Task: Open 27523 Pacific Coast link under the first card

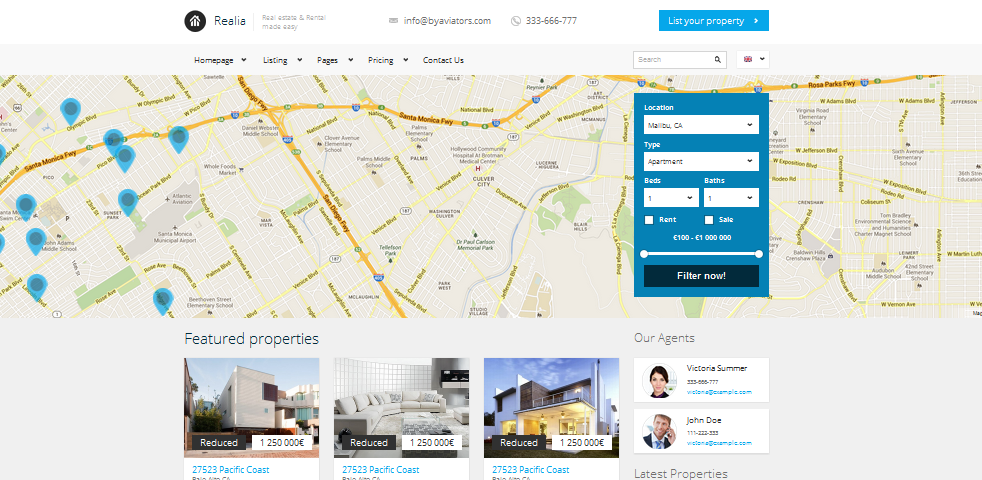Action: tap(230, 469)
